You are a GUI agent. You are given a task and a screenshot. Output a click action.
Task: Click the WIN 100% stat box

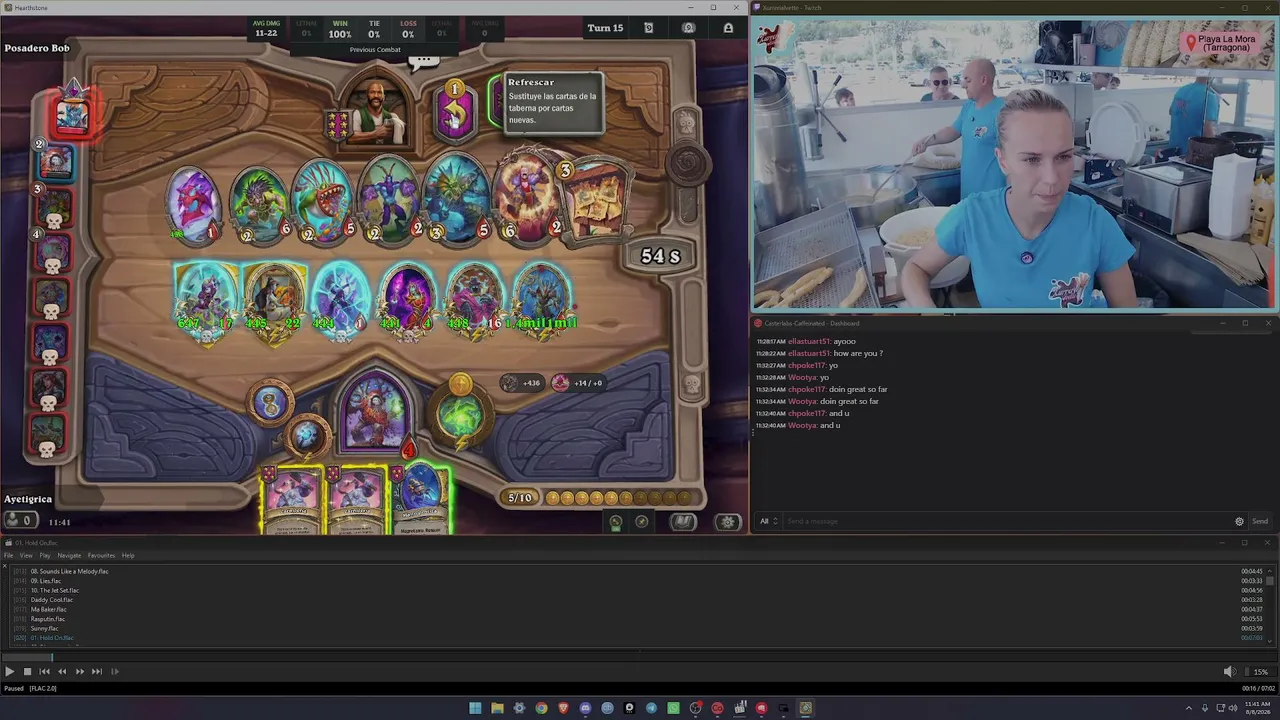[x=340, y=29]
